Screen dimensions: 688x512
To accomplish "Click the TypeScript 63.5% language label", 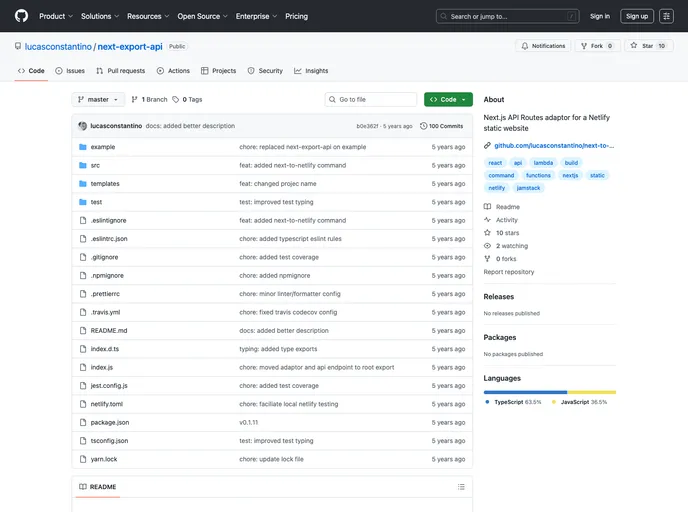I will 518,402.
